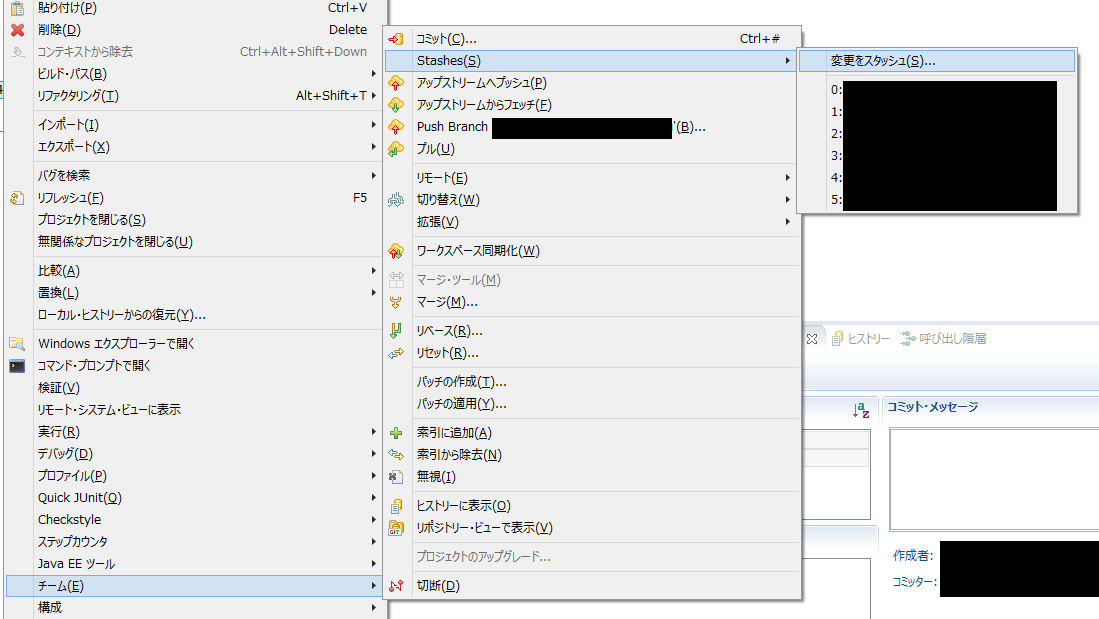The width and height of the screenshot is (1099, 619).
Task: Expand the チーム(E) submenu arrow
Action: point(374,586)
